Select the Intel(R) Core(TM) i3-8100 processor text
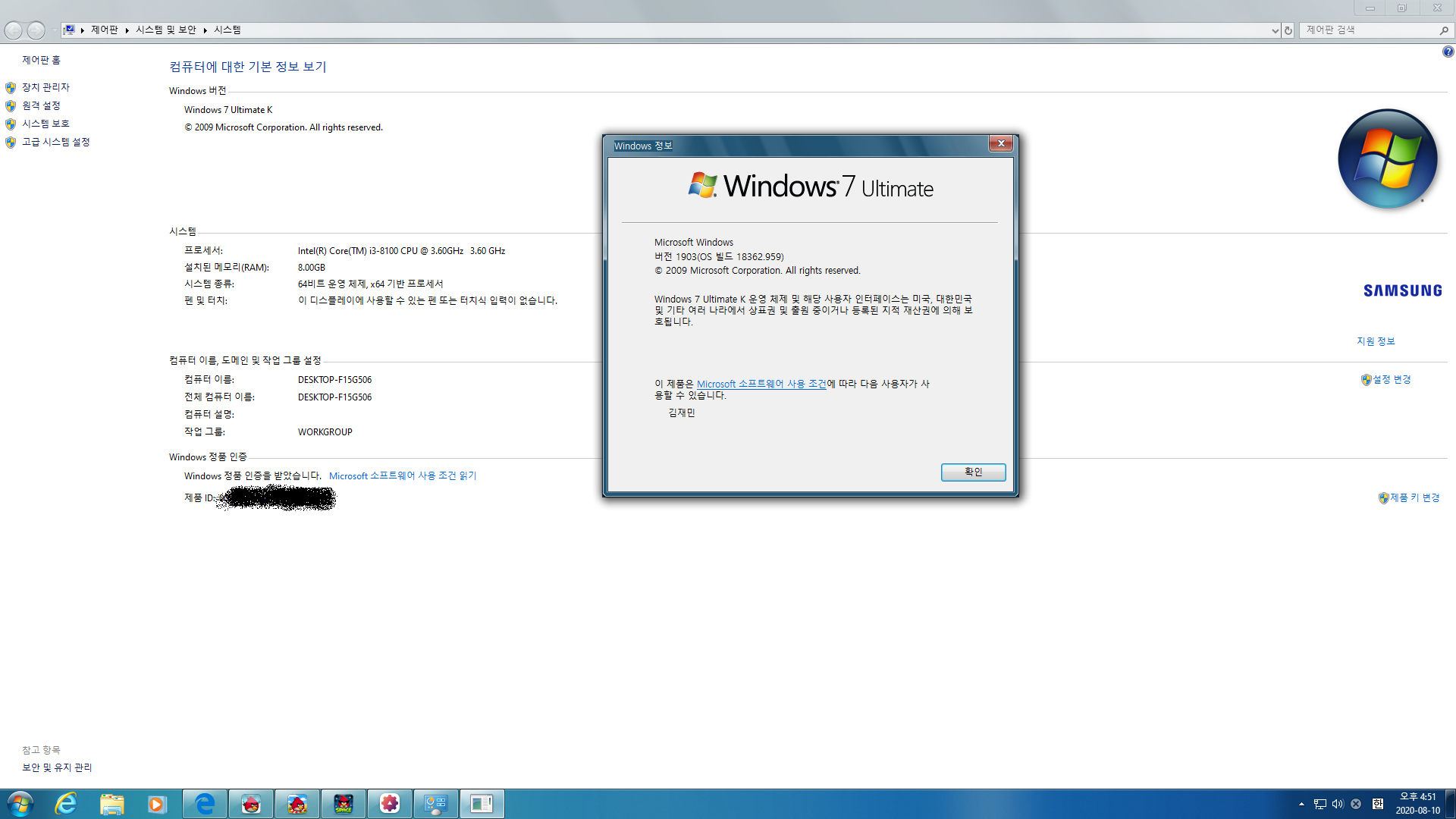The height and width of the screenshot is (819, 1456). (x=401, y=250)
